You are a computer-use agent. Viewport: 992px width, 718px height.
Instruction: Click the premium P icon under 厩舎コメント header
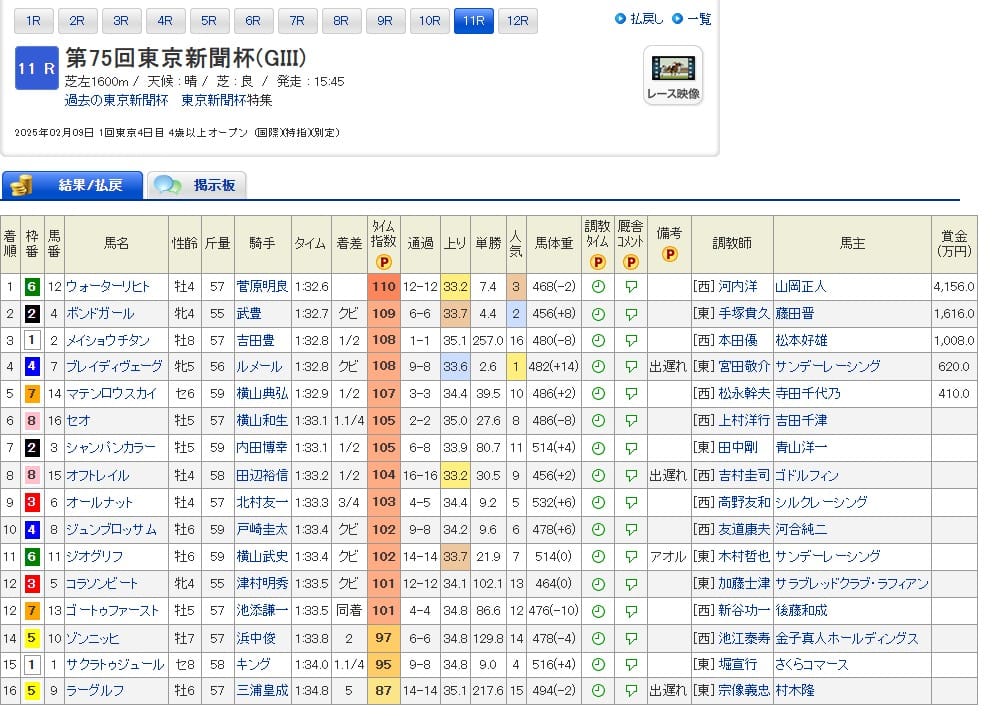630,262
